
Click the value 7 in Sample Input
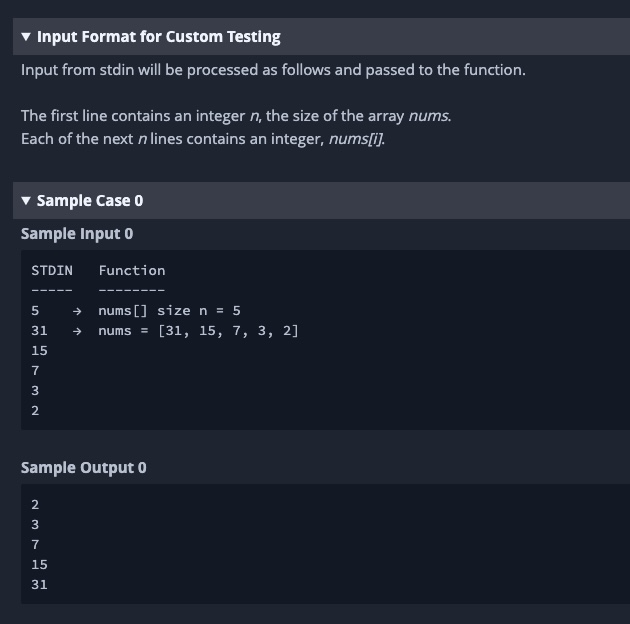[36, 371]
